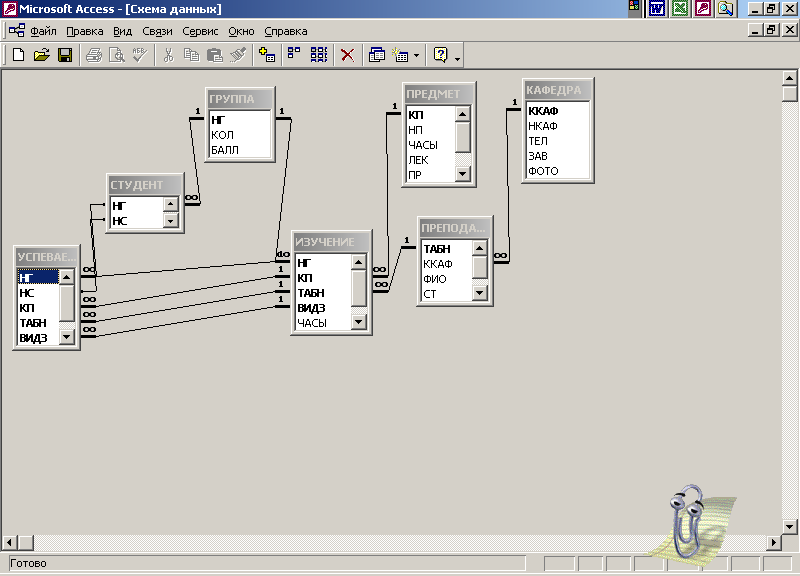800x576 pixels.
Task: Run the Spelling check icon
Action: click(x=140, y=55)
